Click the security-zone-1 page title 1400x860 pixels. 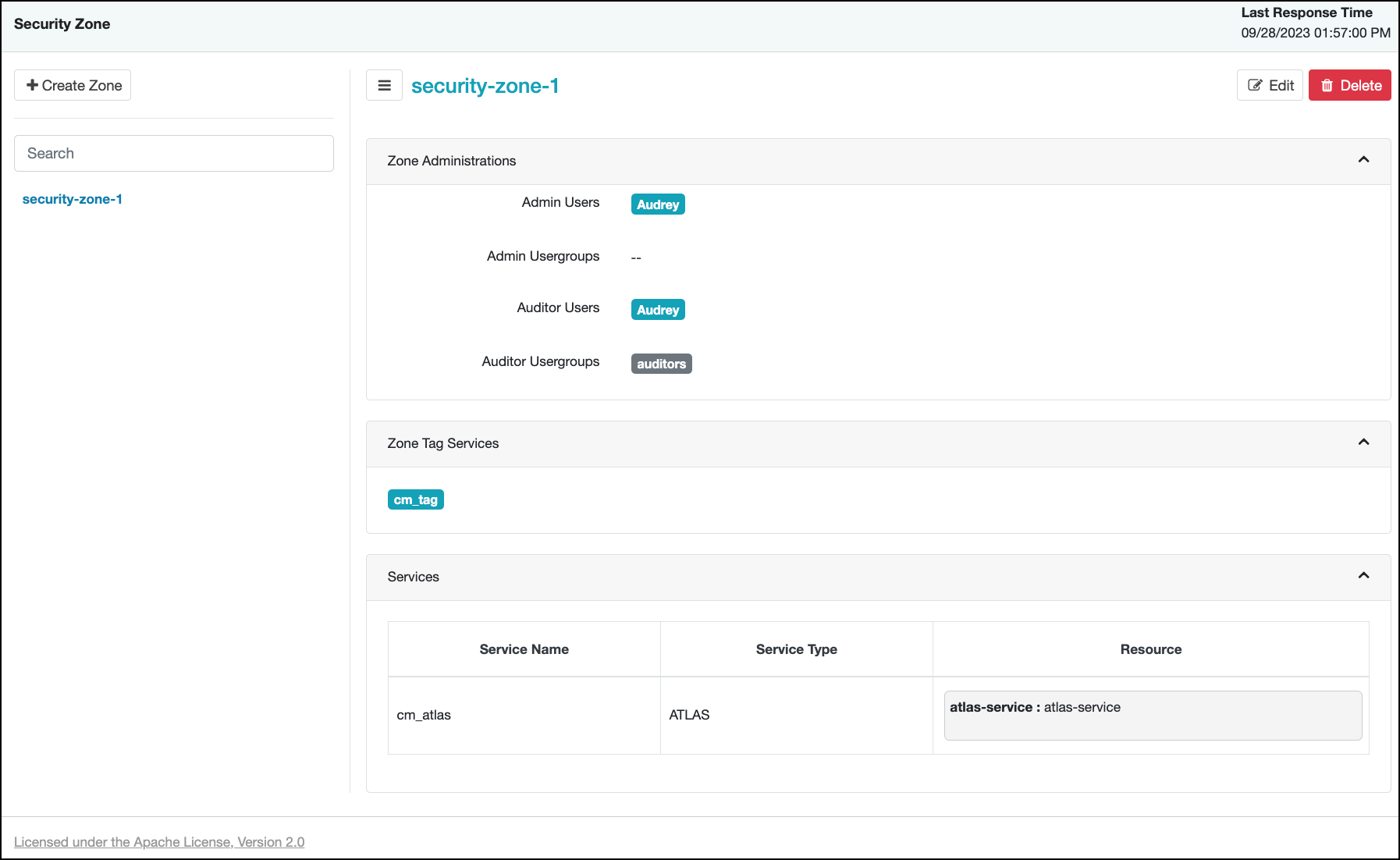pos(485,86)
